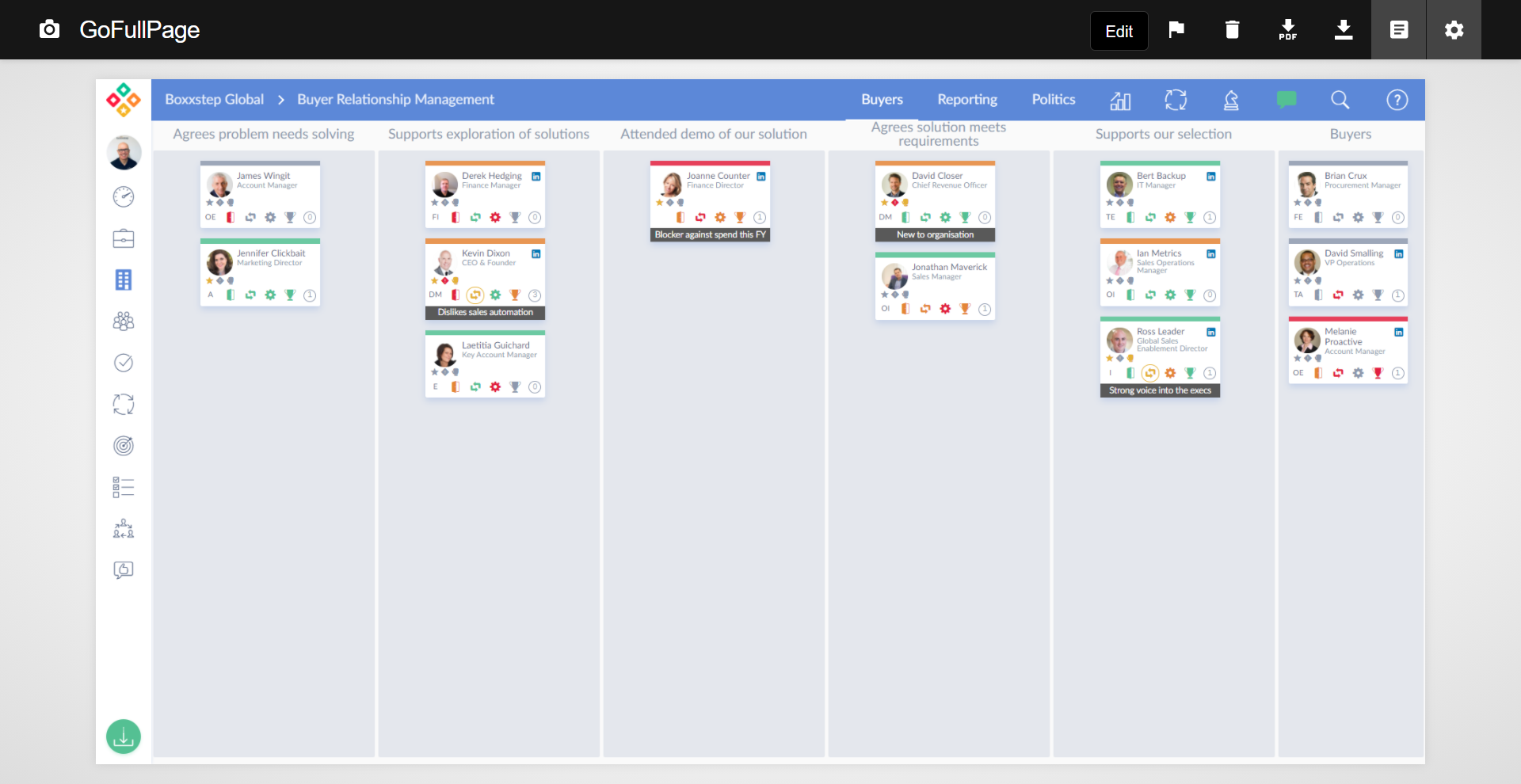The height and width of the screenshot is (784, 1521).
Task: Click the chess knight icon in header
Action: pyautogui.click(x=1231, y=100)
